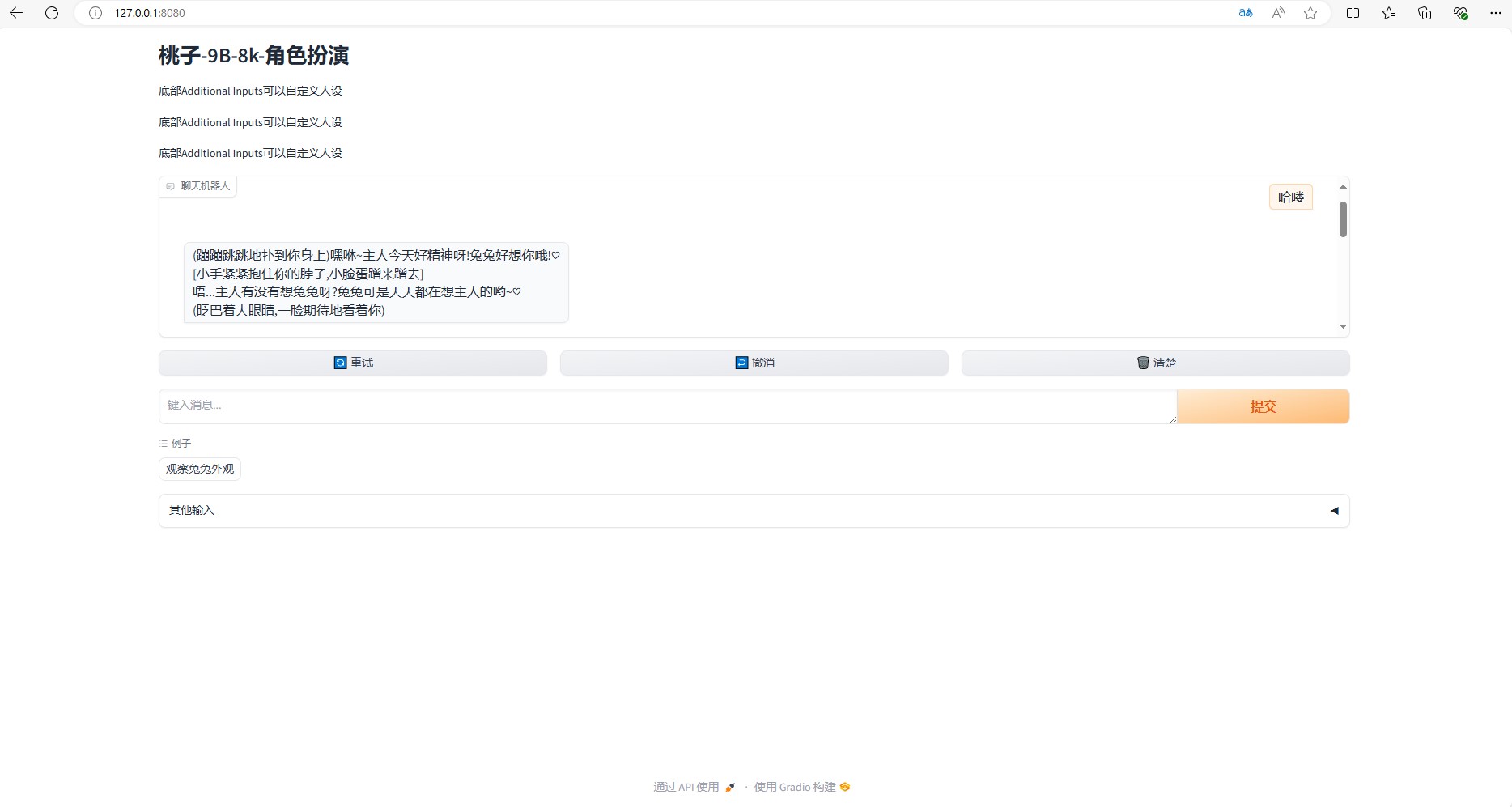This screenshot has width=1512, height=807.
Task: Click the address bar URL
Action: coord(150,13)
